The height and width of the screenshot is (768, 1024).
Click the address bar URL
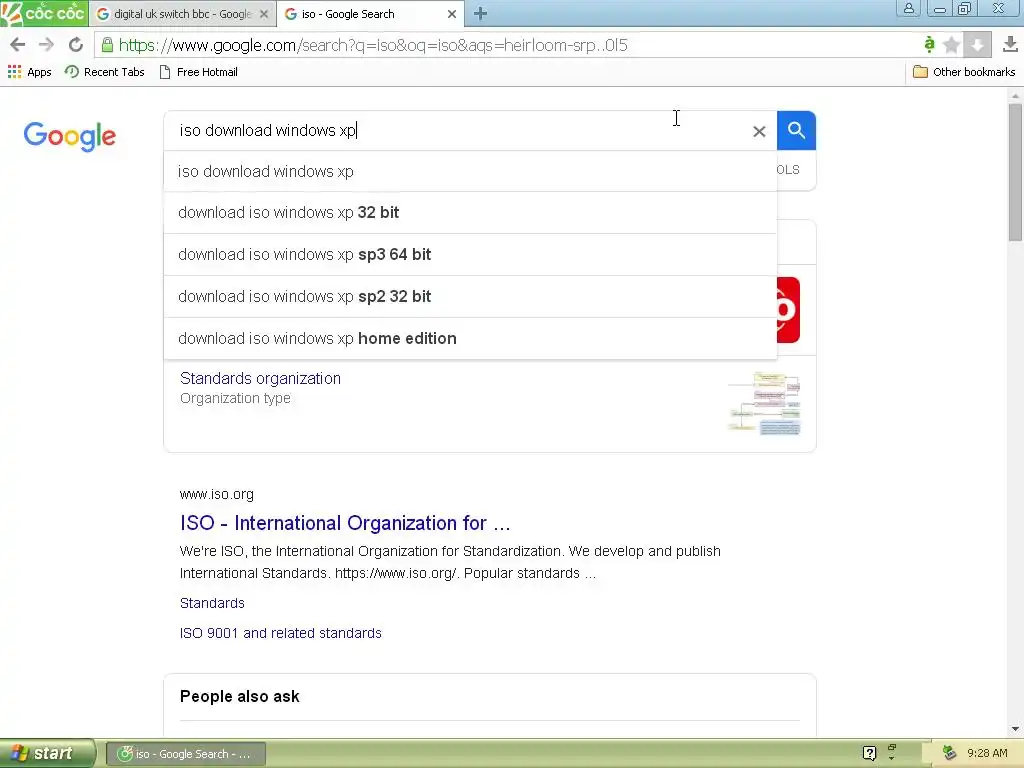click(x=373, y=45)
